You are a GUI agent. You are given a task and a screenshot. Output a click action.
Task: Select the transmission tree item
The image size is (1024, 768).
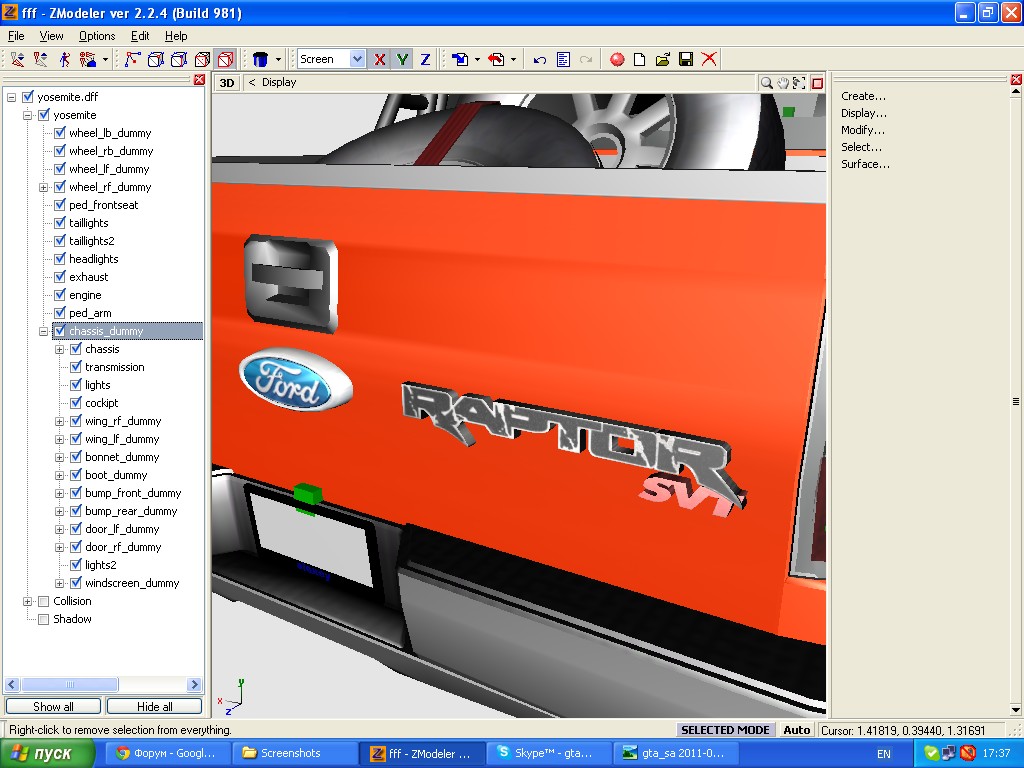point(114,367)
